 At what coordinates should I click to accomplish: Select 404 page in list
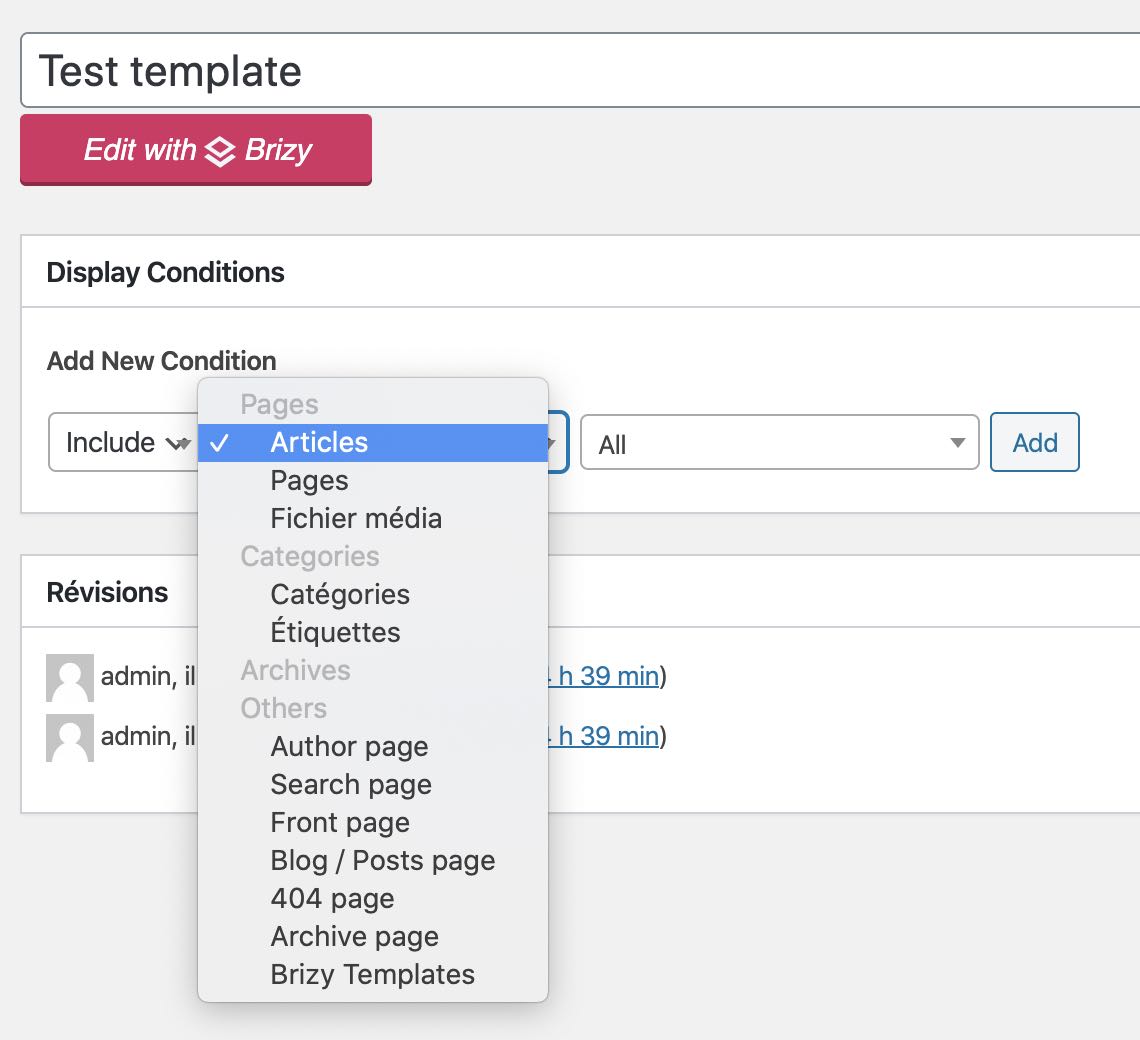(332, 899)
